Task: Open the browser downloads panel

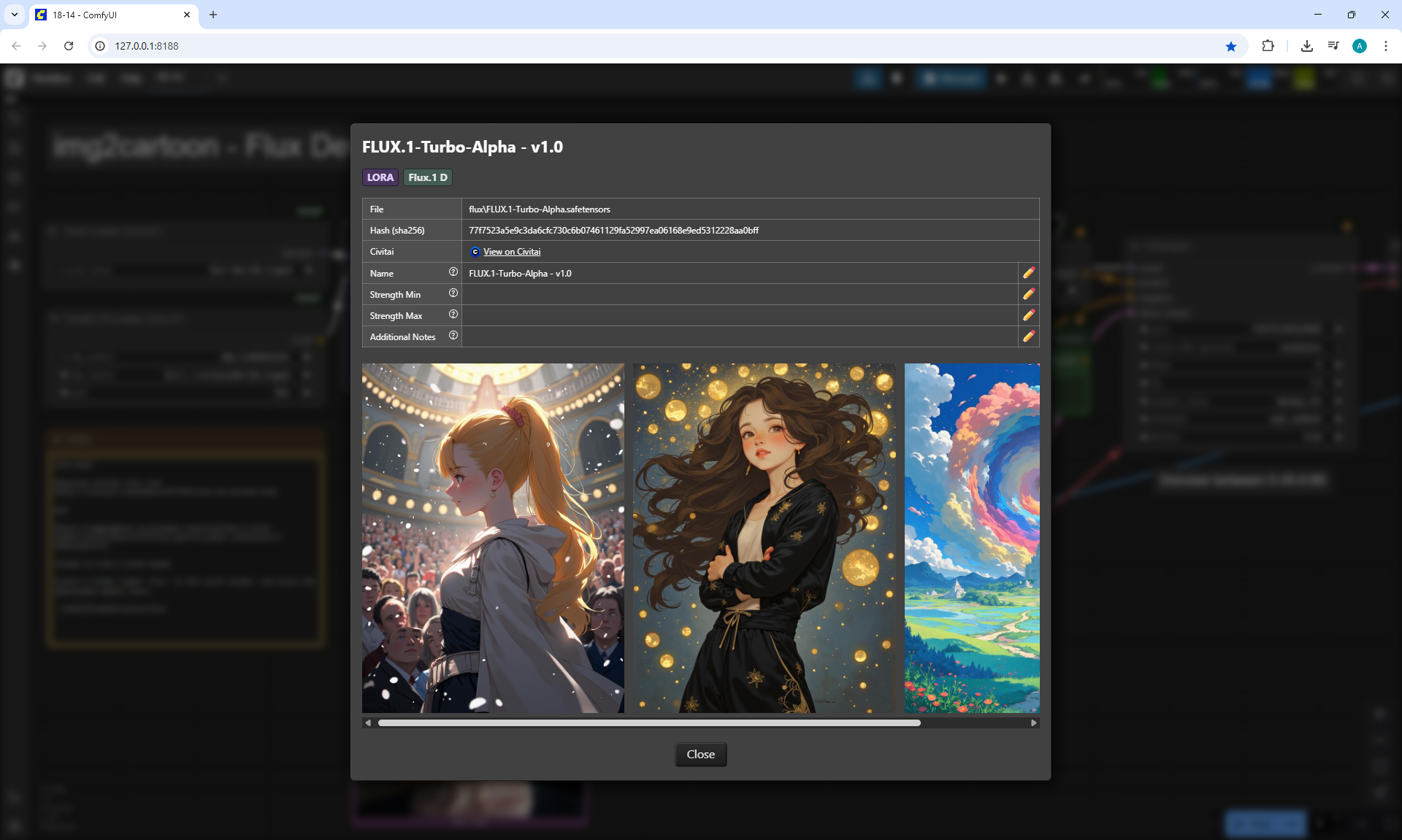Action: pyautogui.click(x=1307, y=46)
